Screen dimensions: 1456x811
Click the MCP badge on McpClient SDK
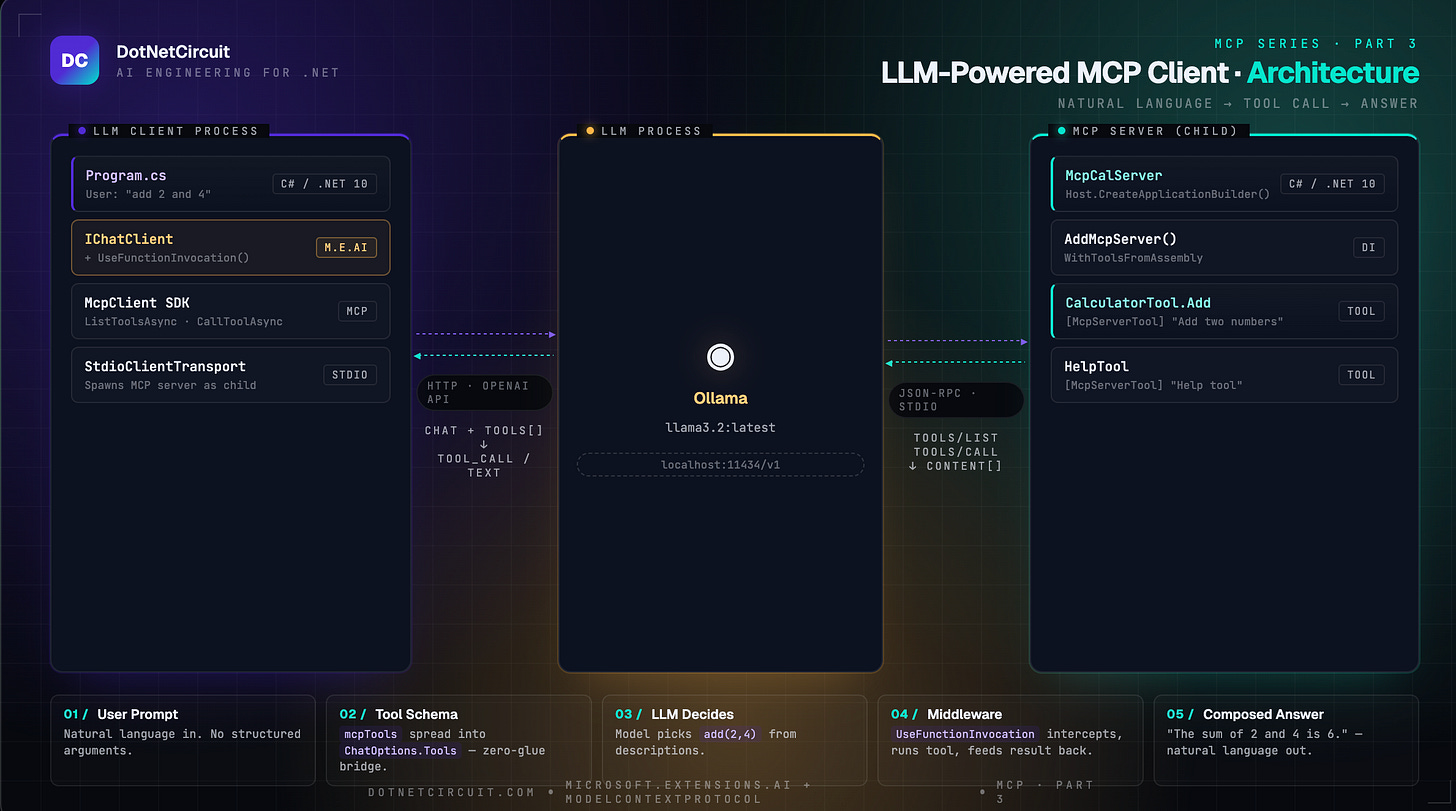tap(358, 311)
